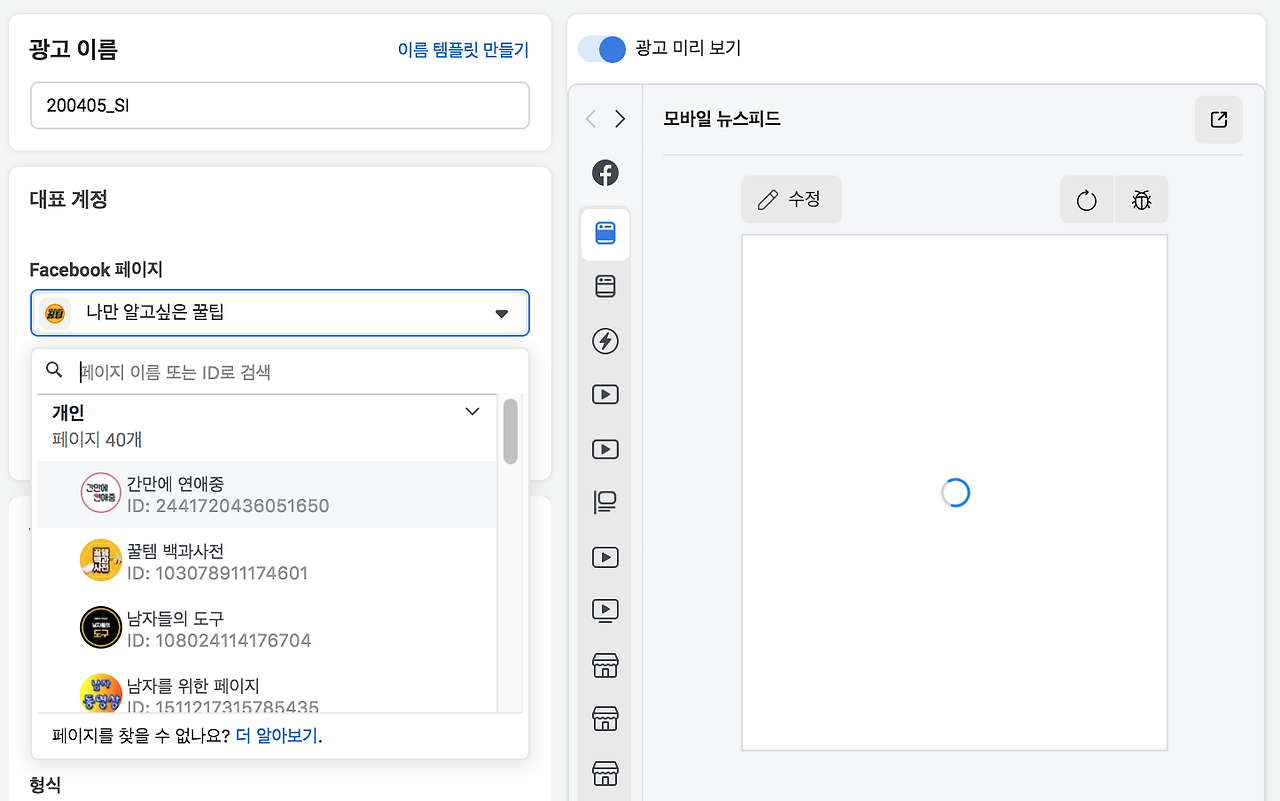The width and height of the screenshot is (1280, 801).
Task: Refresh the ad preview with the reload icon
Action: pos(1086,199)
